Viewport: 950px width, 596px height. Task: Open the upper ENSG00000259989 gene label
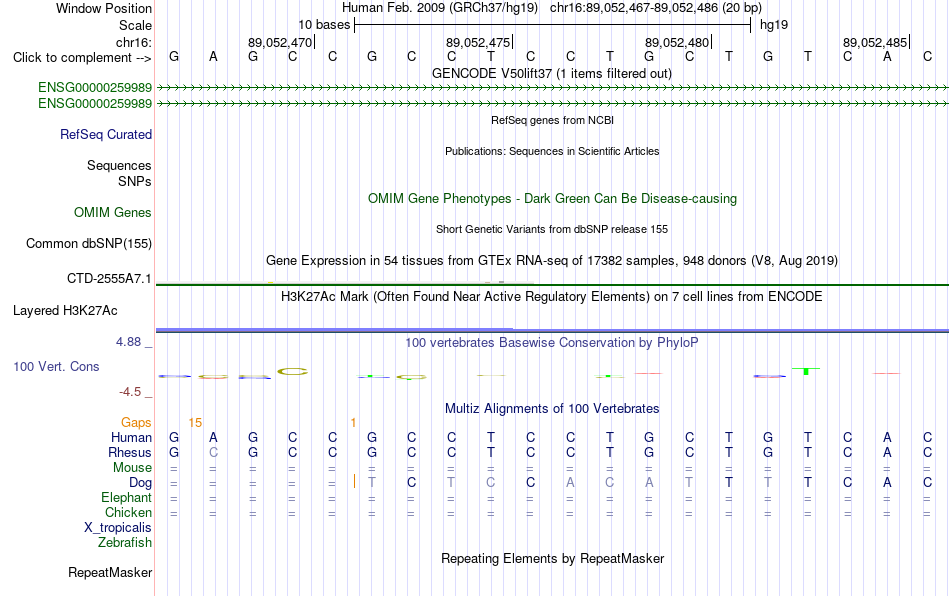[95, 87]
